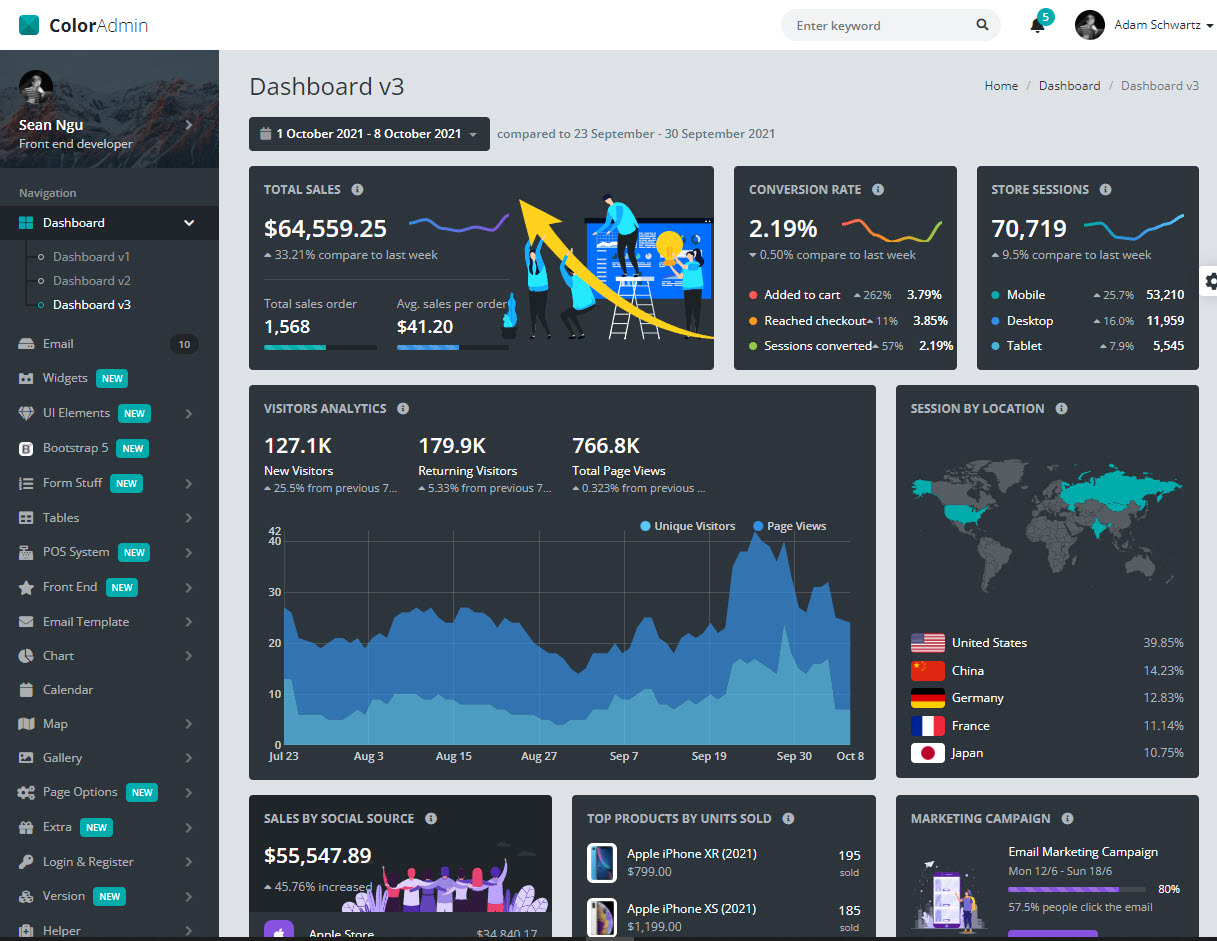The height and width of the screenshot is (941, 1217).
Task: Click the Marketing Campaign info icon
Action: [x=1067, y=818]
